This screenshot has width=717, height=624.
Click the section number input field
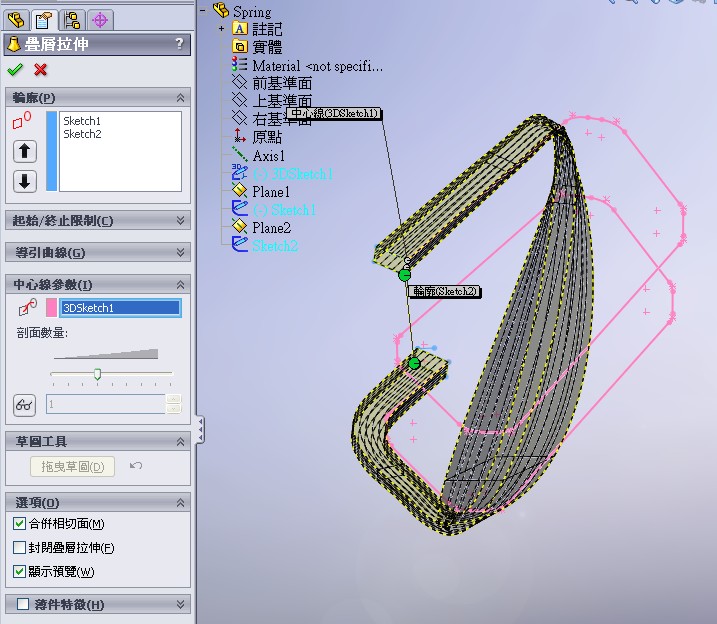pyautogui.click(x=106, y=404)
